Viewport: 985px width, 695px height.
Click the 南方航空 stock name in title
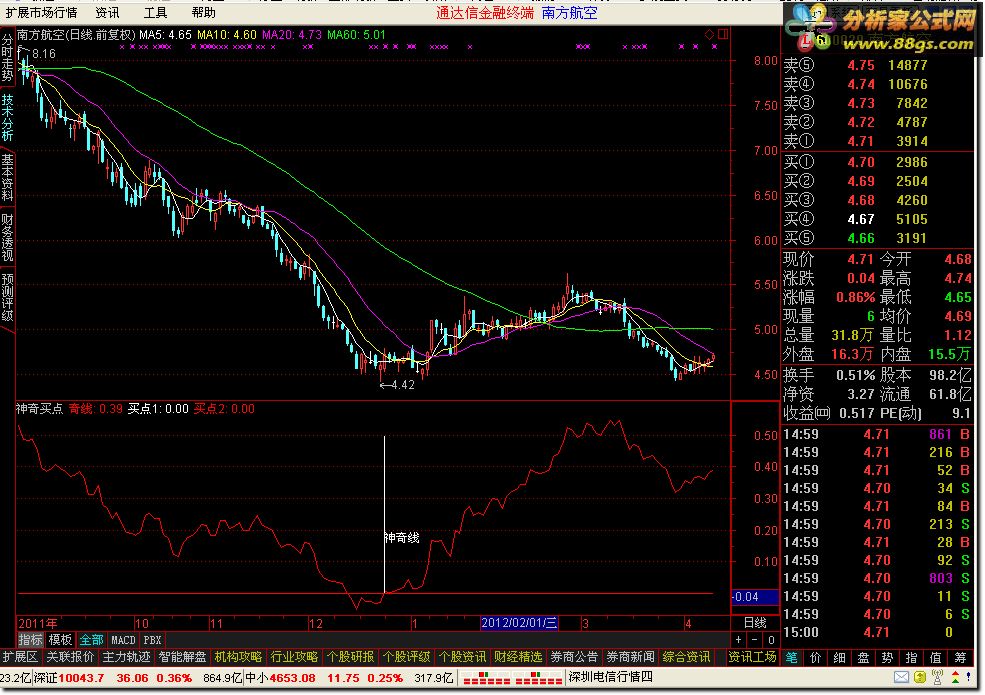pos(569,13)
